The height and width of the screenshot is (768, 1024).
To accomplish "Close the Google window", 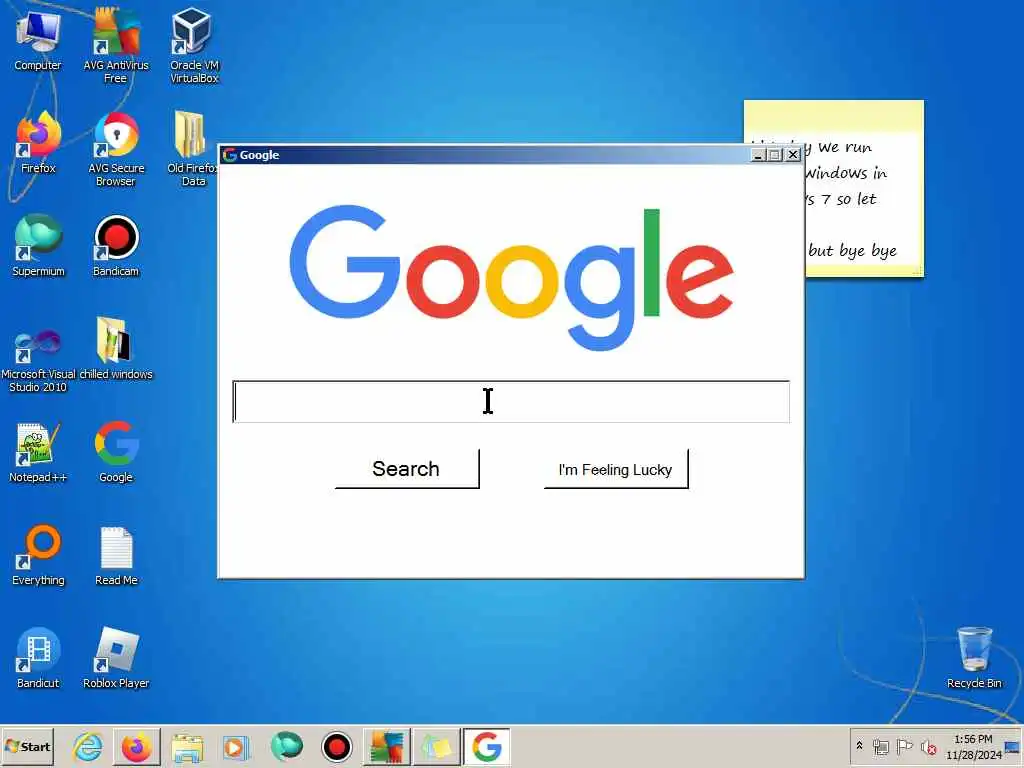I will pos(793,155).
